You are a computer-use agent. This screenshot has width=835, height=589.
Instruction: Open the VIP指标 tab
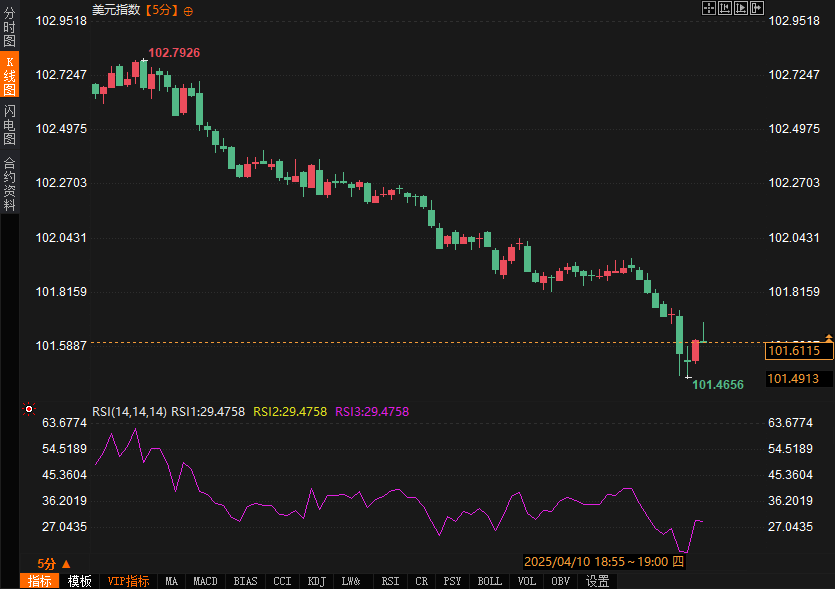pyautogui.click(x=128, y=581)
